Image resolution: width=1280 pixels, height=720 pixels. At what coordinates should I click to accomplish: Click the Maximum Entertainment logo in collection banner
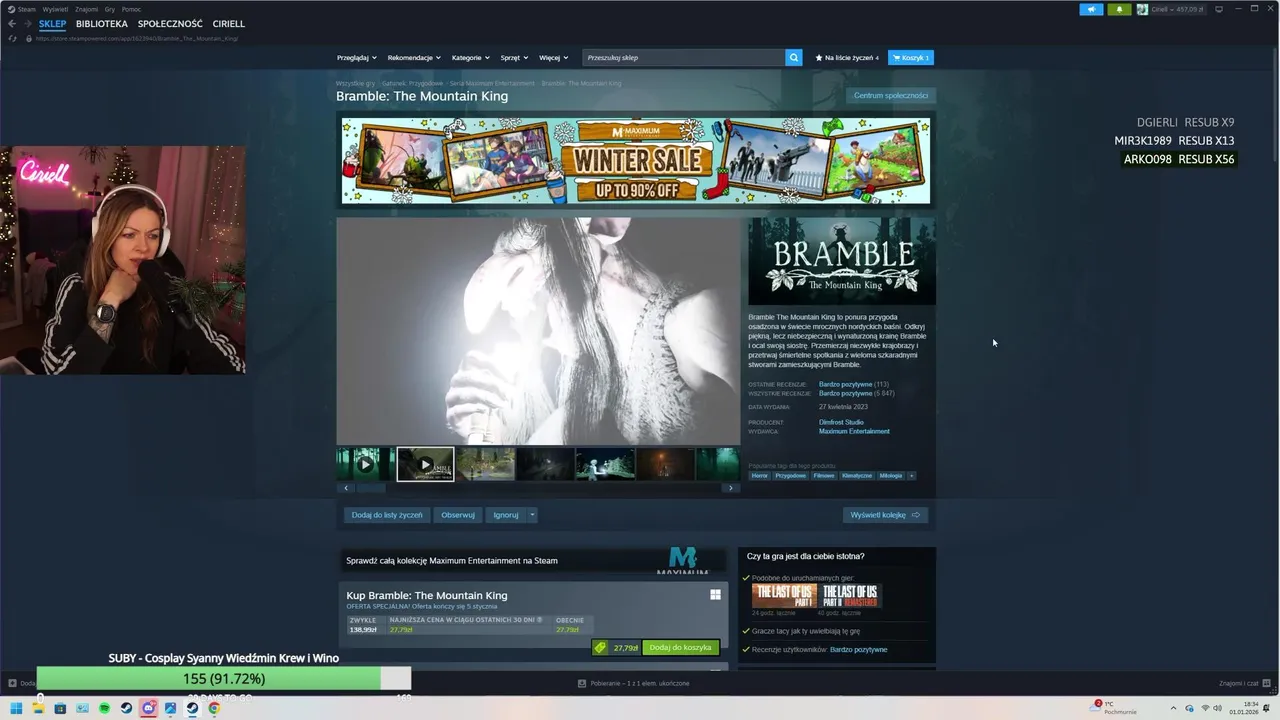pyautogui.click(x=682, y=560)
